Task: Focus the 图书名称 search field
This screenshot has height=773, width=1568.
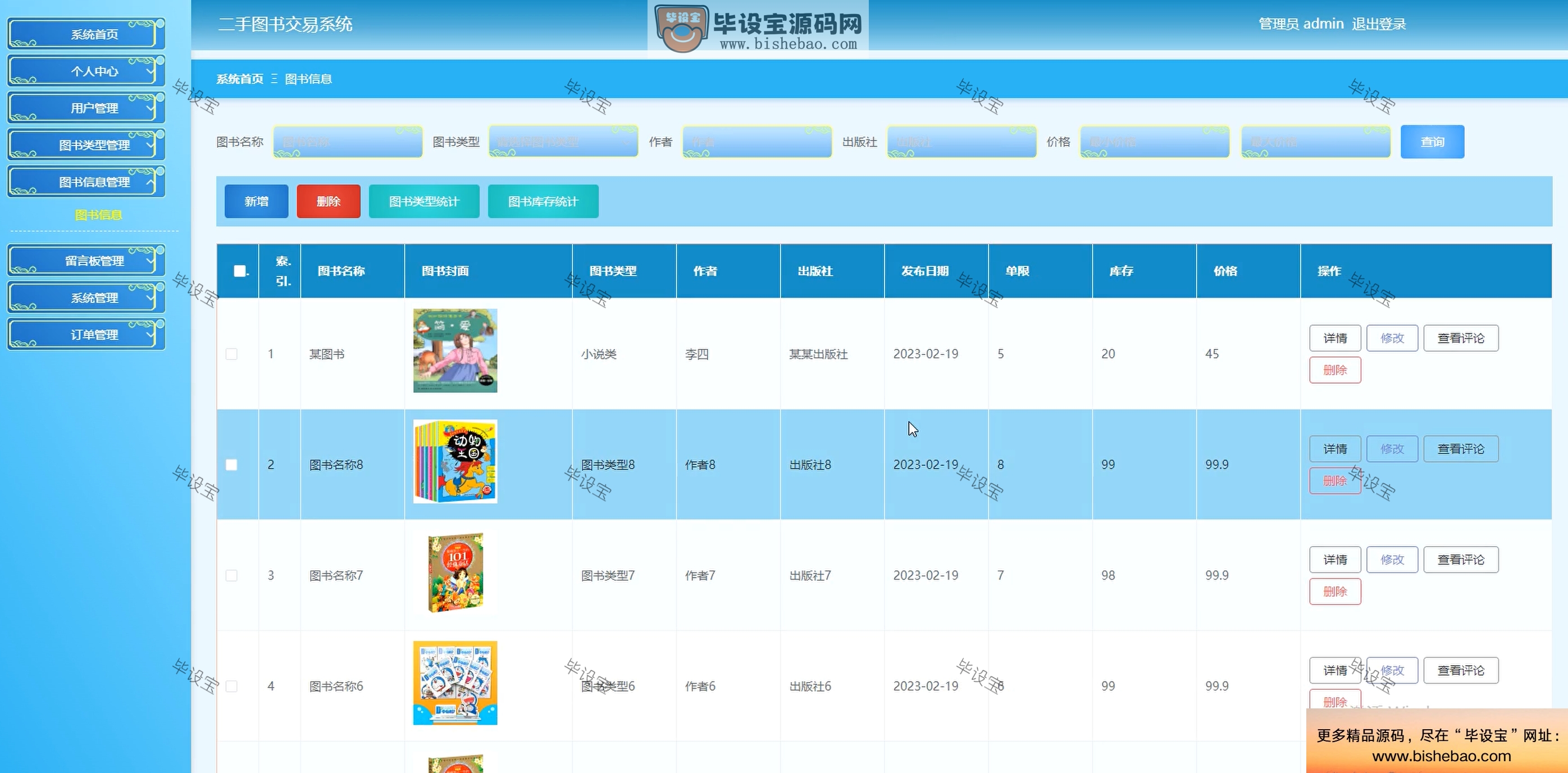Action: point(348,142)
